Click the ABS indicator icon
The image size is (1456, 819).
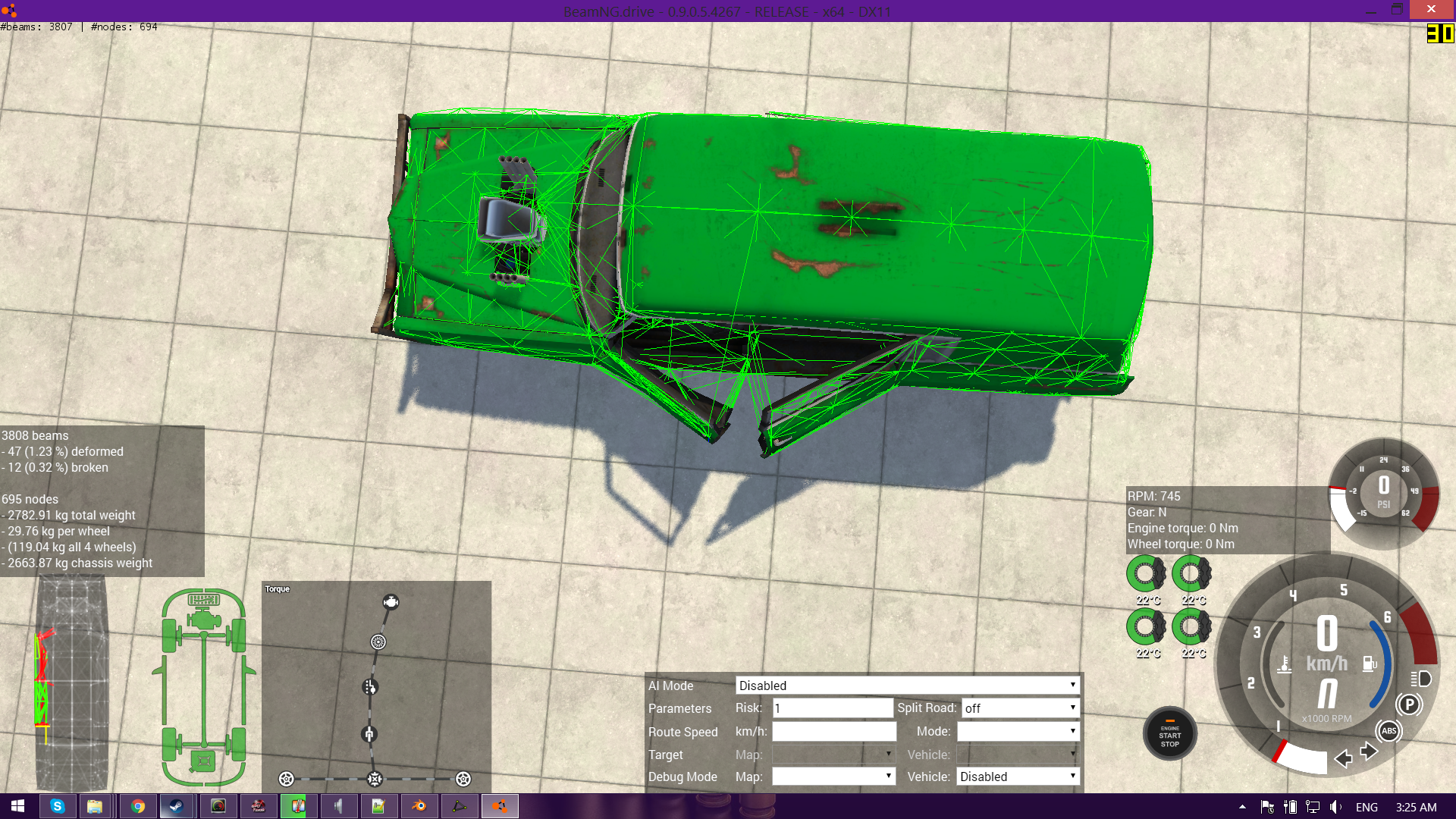click(x=1389, y=731)
